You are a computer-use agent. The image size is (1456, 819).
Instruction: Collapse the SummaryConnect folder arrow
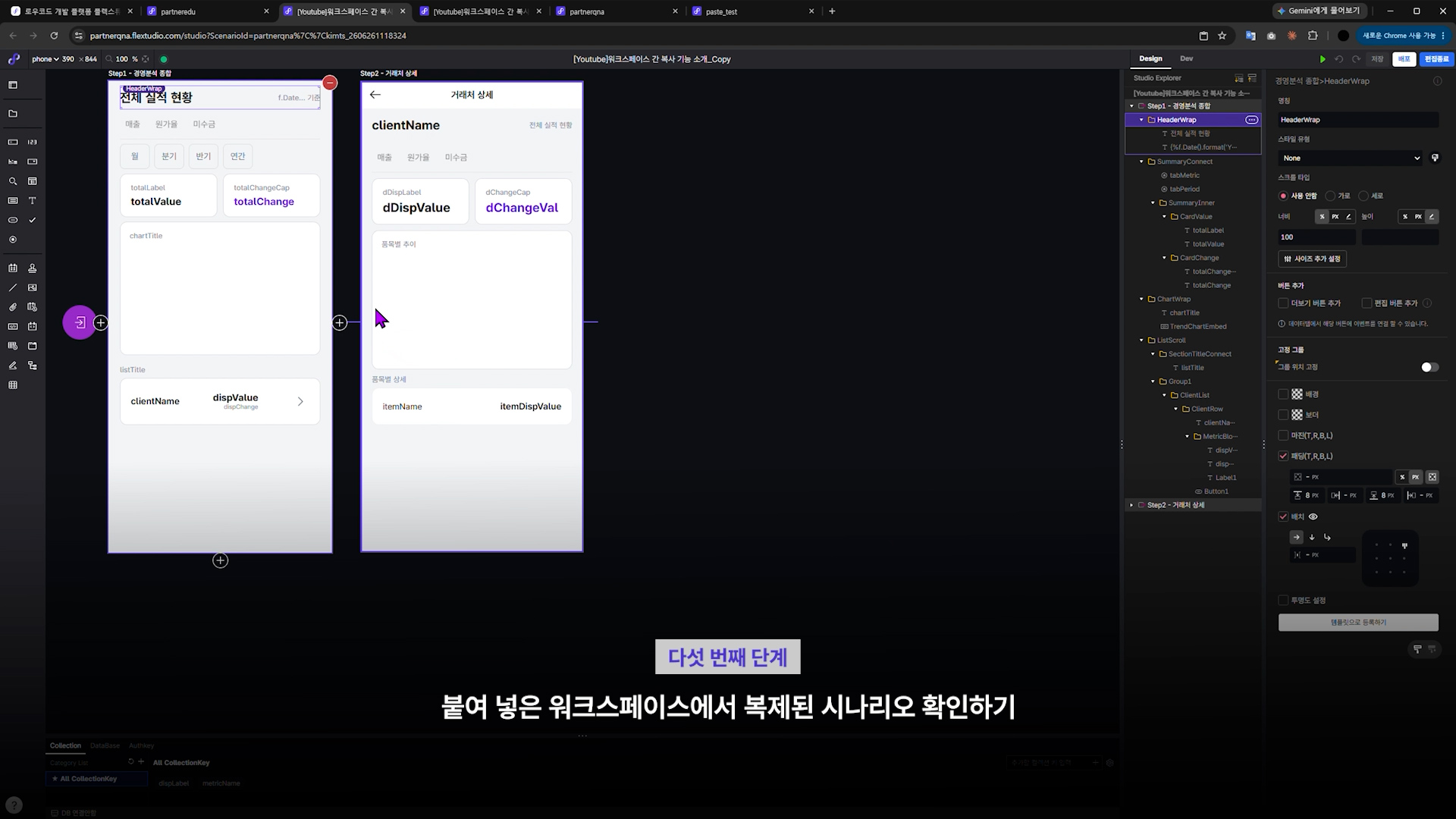point(1141,162)
